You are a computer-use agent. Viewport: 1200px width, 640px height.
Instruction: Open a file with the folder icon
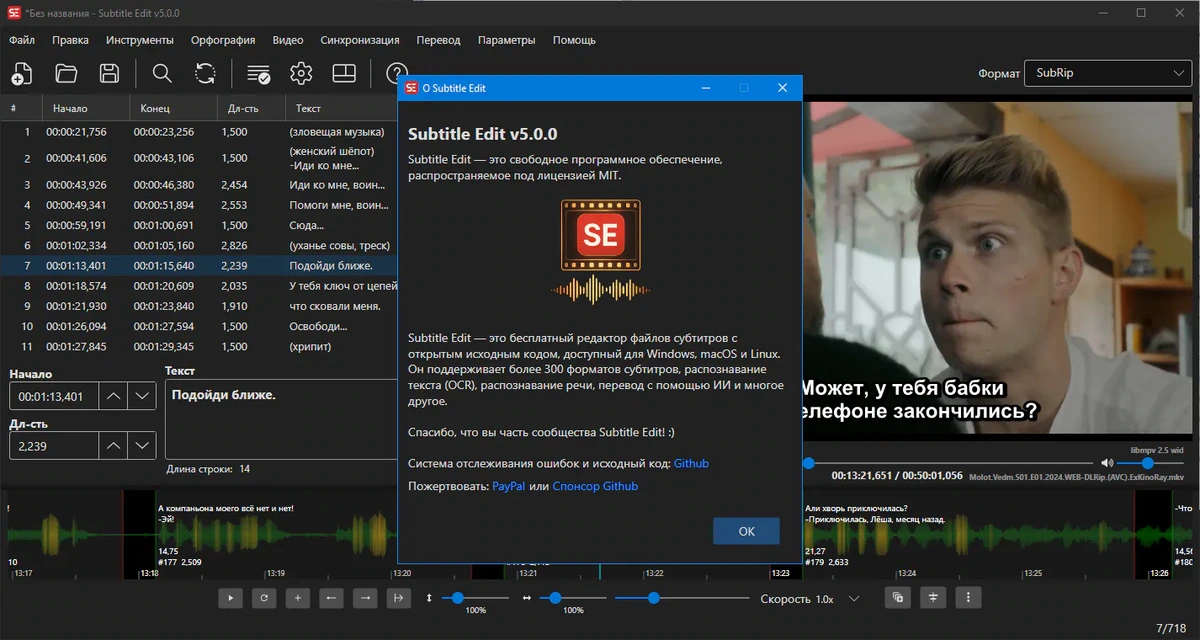tap(66, 73)
